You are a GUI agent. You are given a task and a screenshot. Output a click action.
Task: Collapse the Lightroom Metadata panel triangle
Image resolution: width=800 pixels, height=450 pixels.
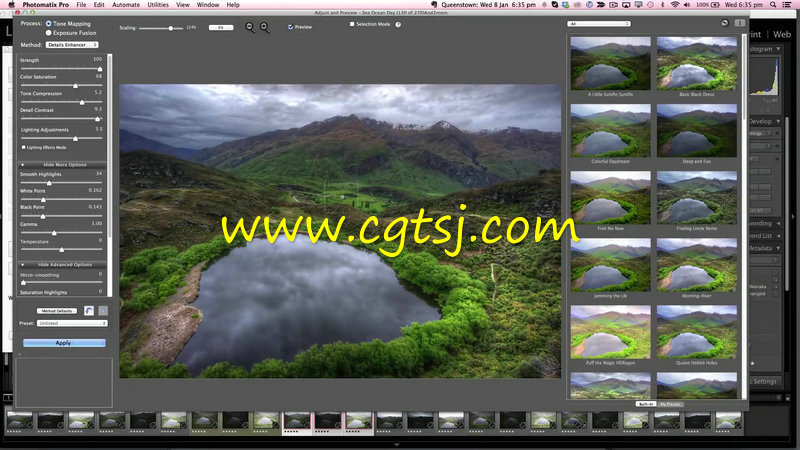778,248
